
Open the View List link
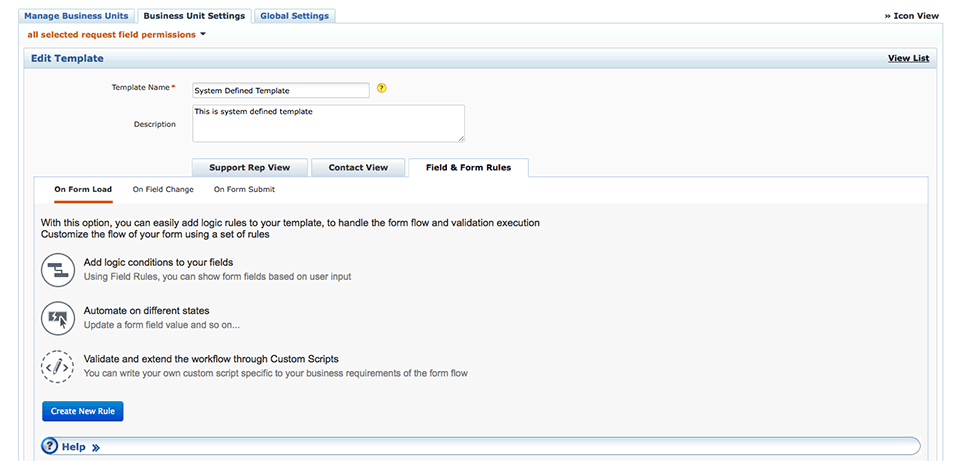coord(908,58)
